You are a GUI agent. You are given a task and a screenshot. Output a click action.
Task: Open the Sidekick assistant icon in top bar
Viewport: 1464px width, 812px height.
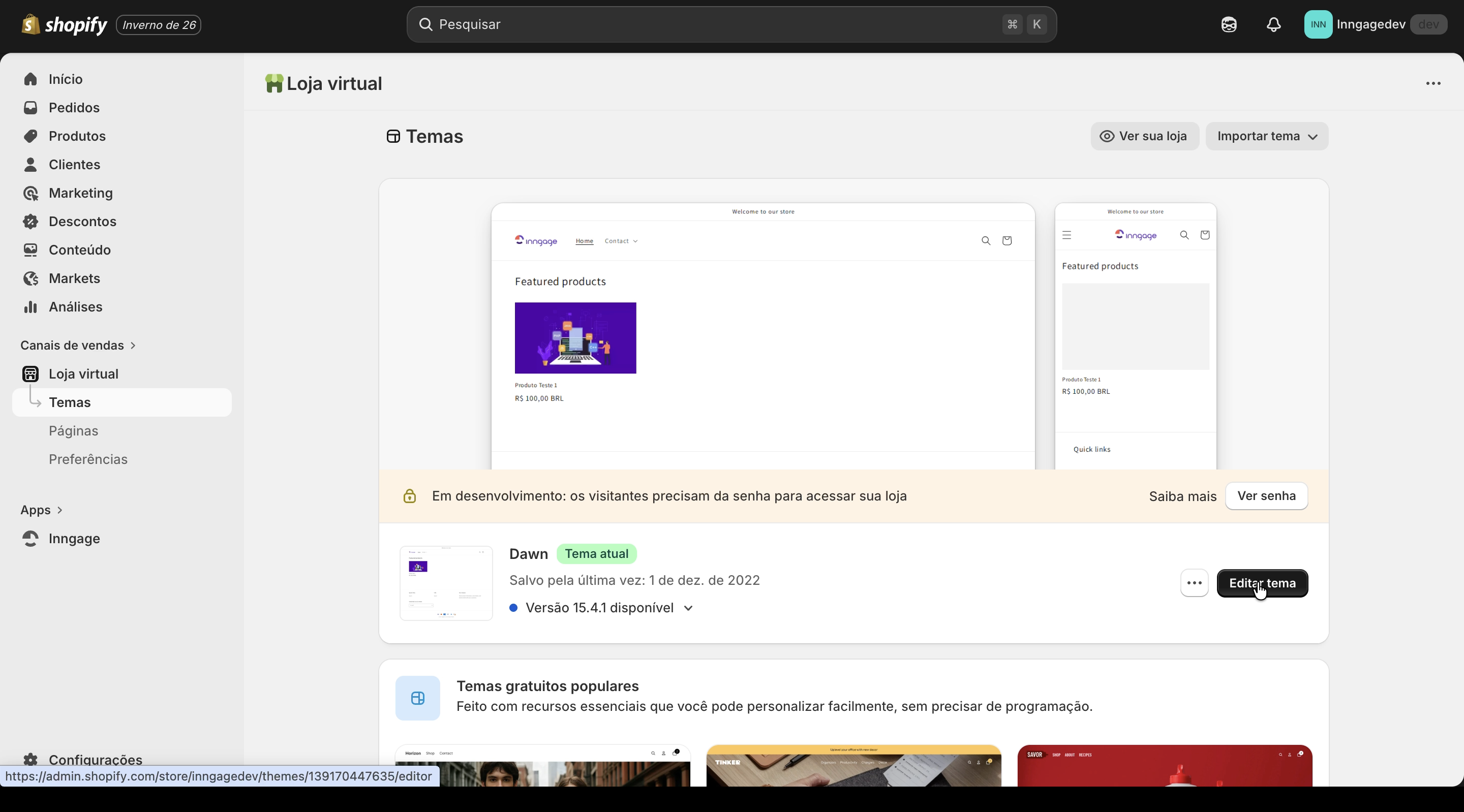1229,24
